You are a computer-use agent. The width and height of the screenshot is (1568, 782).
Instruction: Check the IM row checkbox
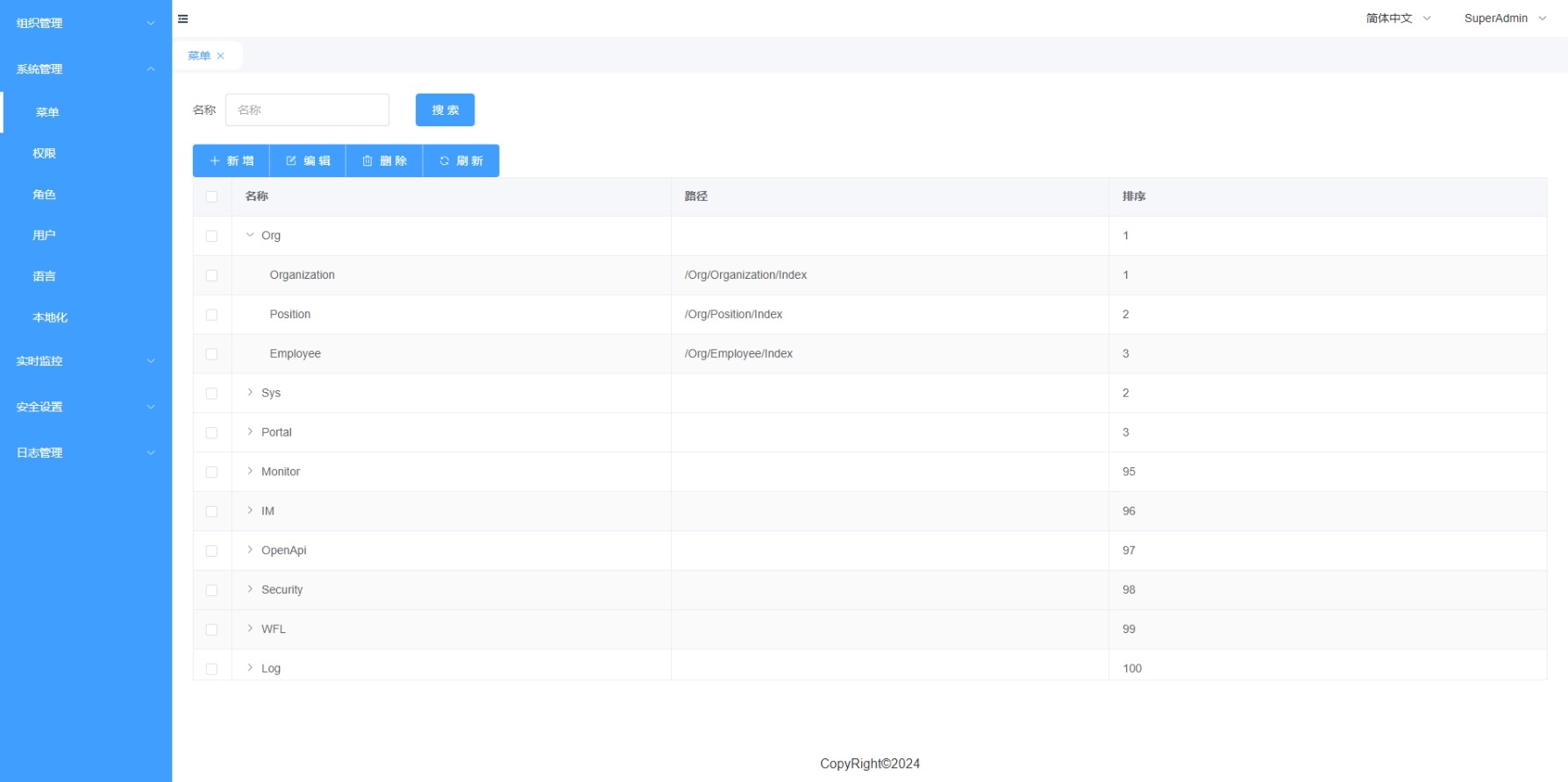tap(211, 512)
